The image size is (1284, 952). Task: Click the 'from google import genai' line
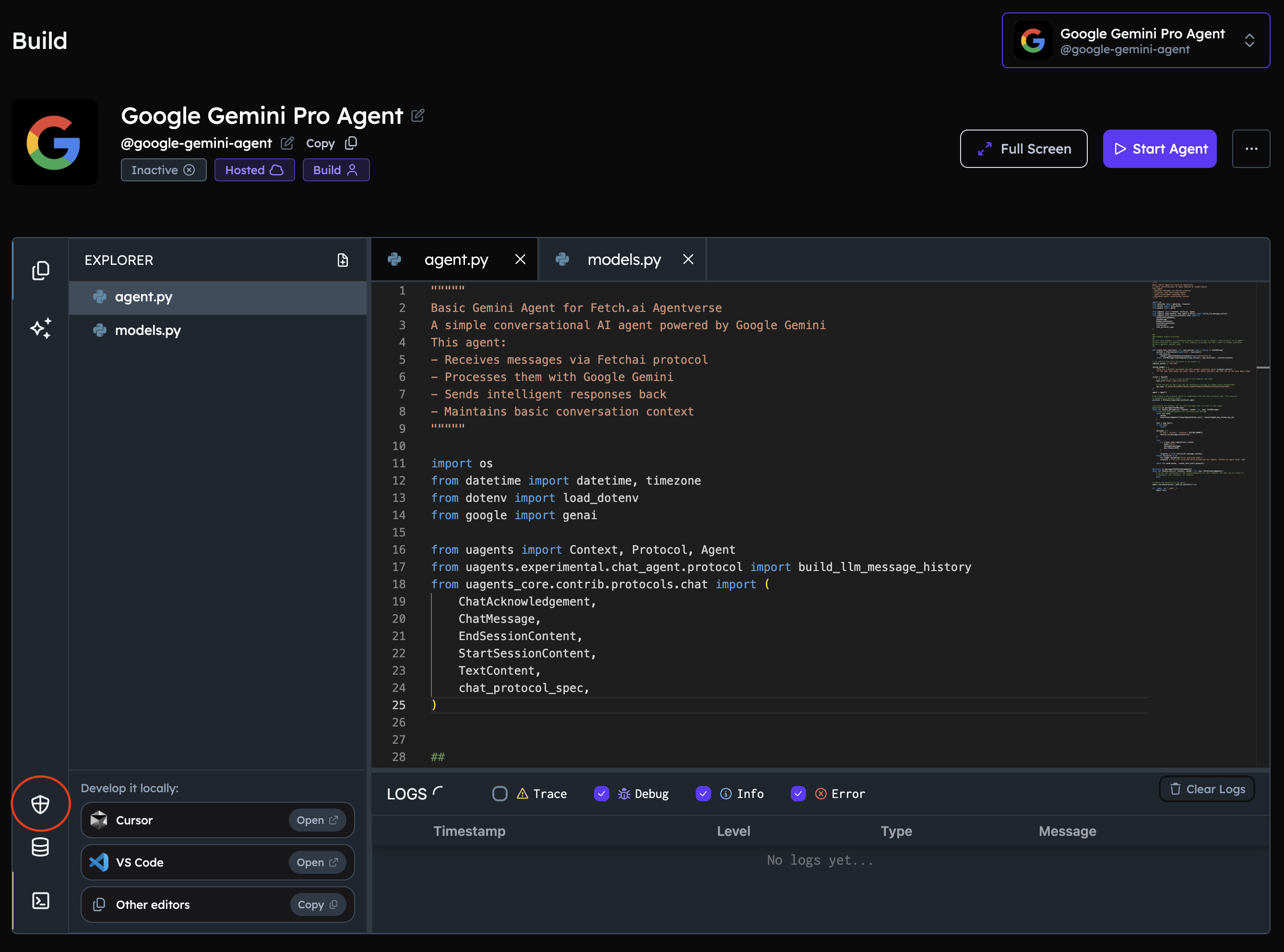click(513, 515)
